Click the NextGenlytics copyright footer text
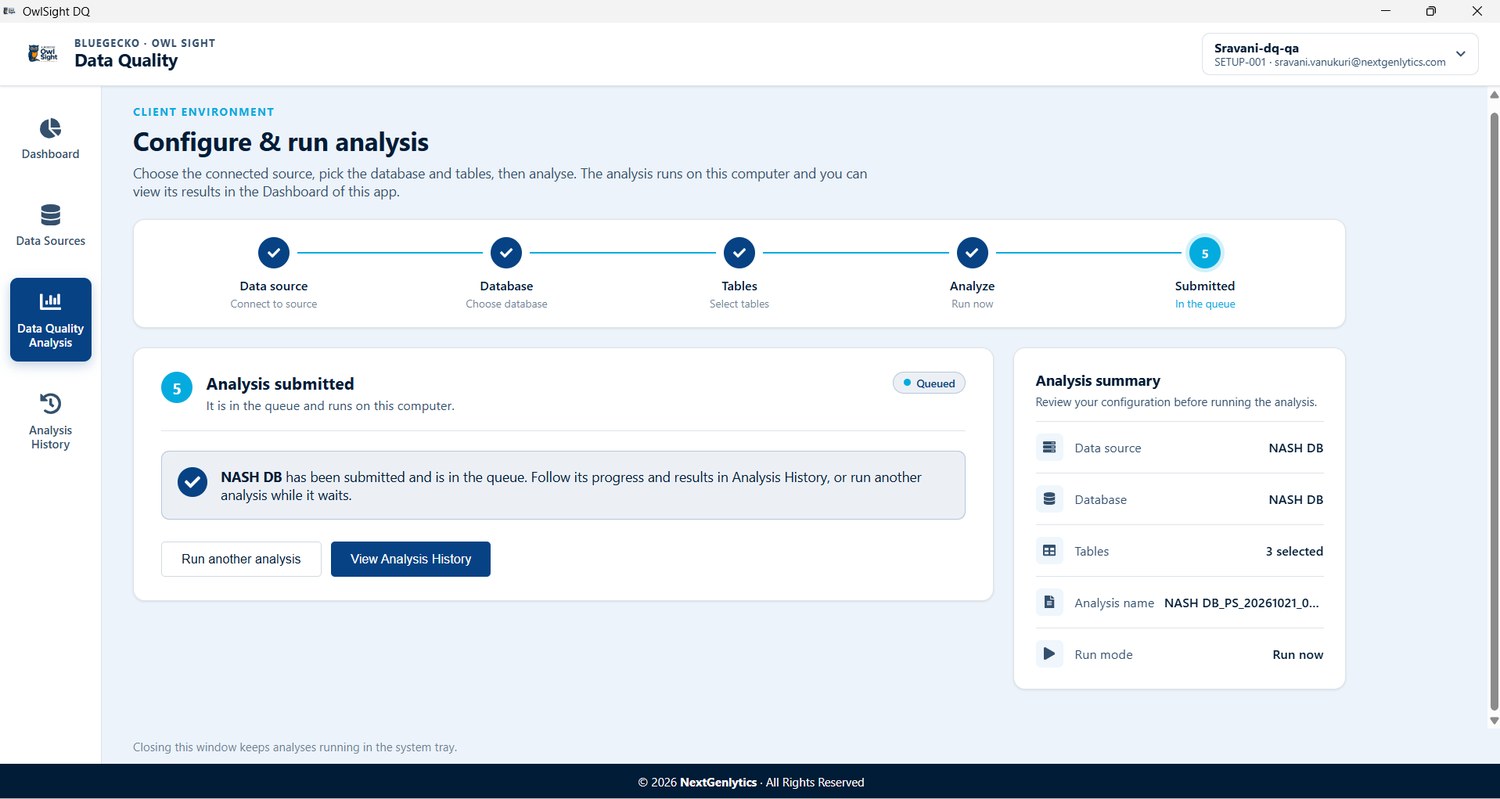1500x799 pixels. point(751,782)
